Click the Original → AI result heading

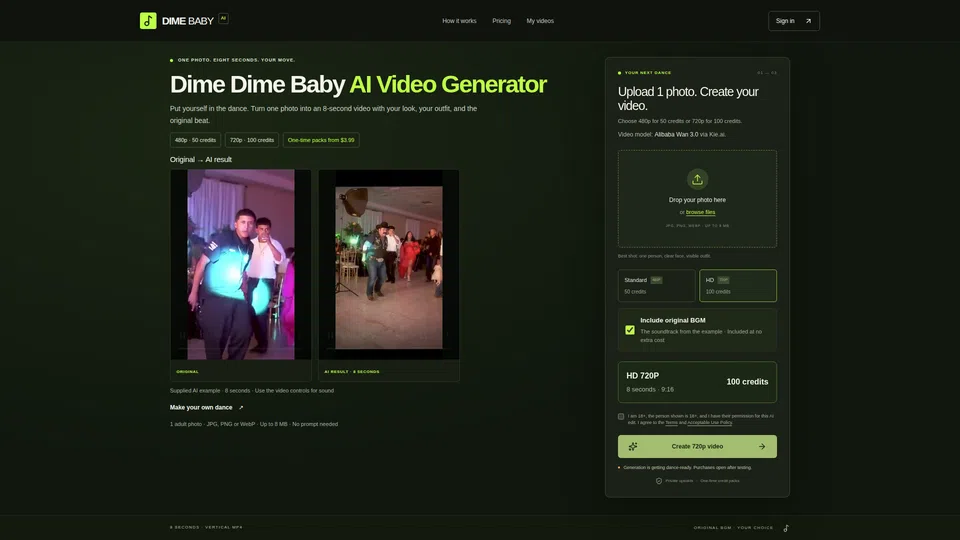tap(201, 159)
